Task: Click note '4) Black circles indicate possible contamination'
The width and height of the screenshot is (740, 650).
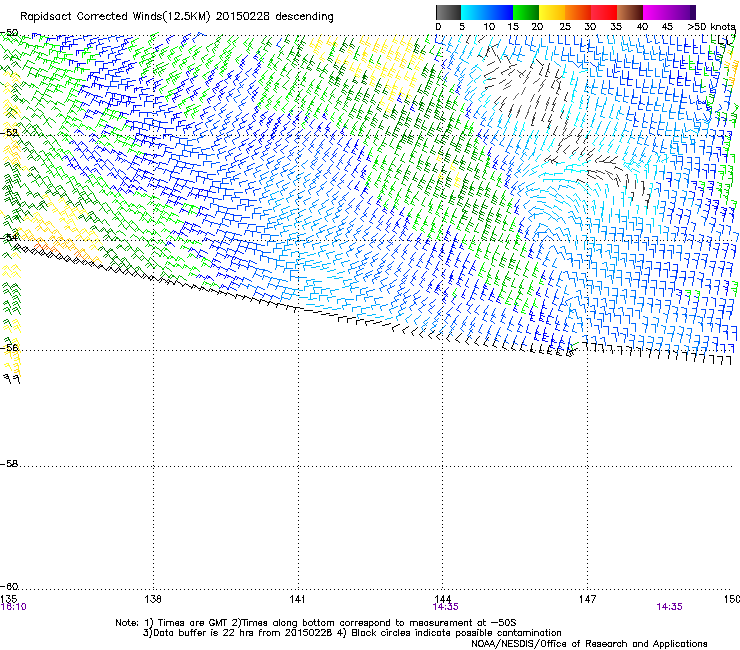Action: 450,633
